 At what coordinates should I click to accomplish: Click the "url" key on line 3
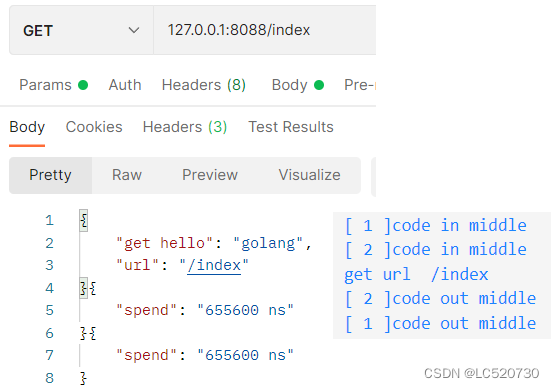pos(138,265)
